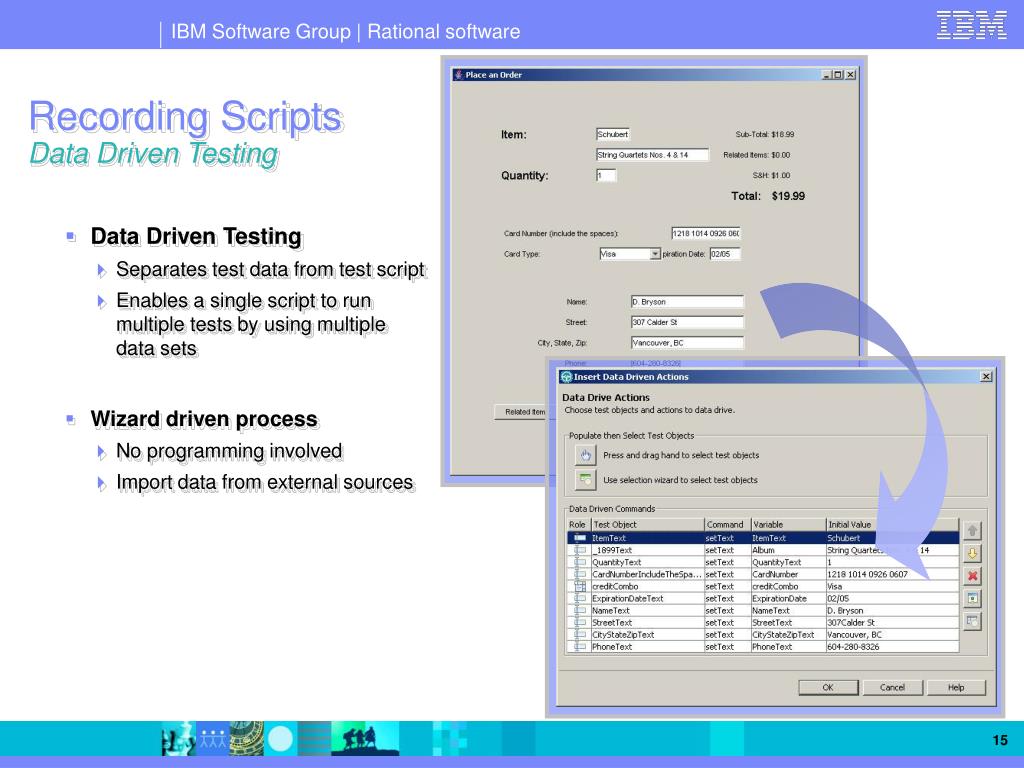
Task: Click the IBM logo in the header
Action: coord(971,25)
